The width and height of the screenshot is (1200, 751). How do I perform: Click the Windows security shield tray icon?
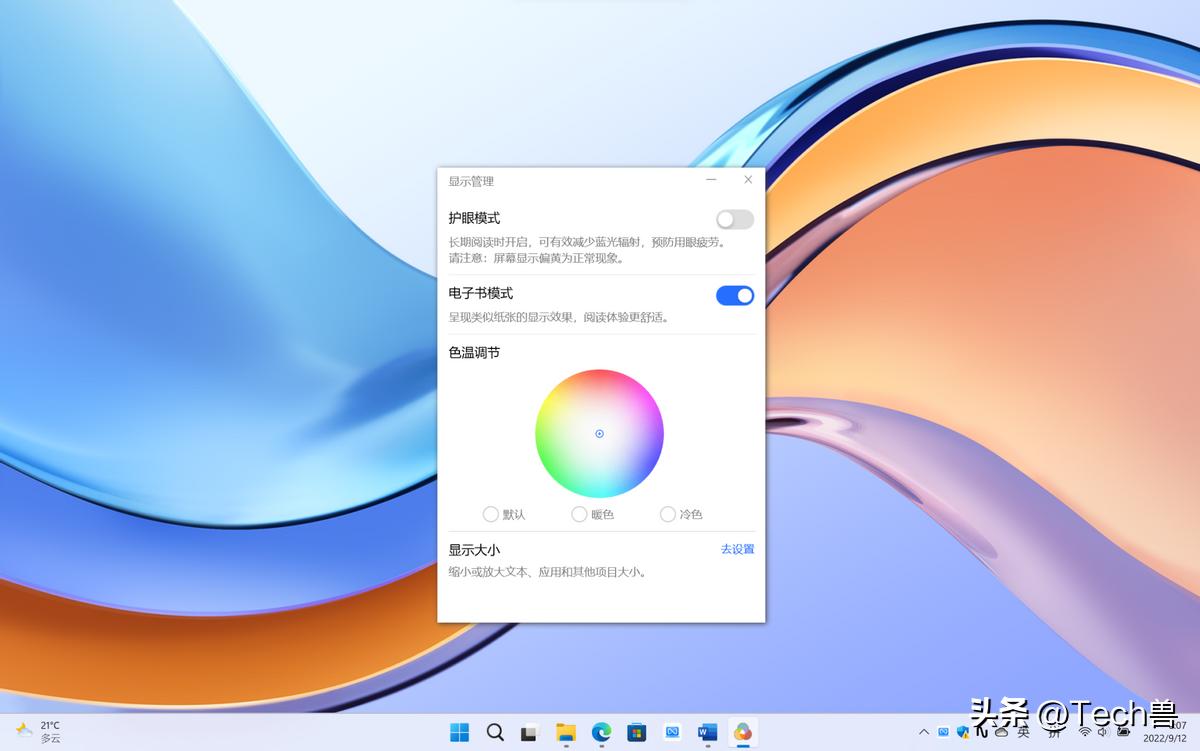click(962, 733)
